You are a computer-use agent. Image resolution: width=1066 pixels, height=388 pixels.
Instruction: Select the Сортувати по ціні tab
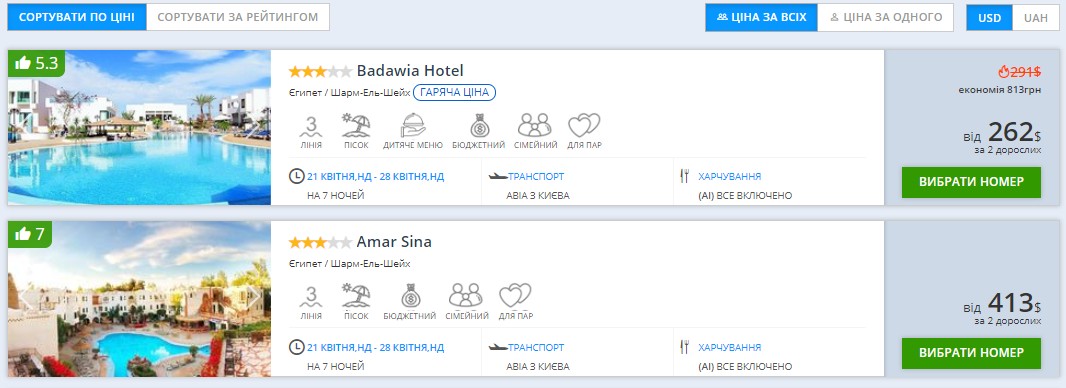[77, 17]
